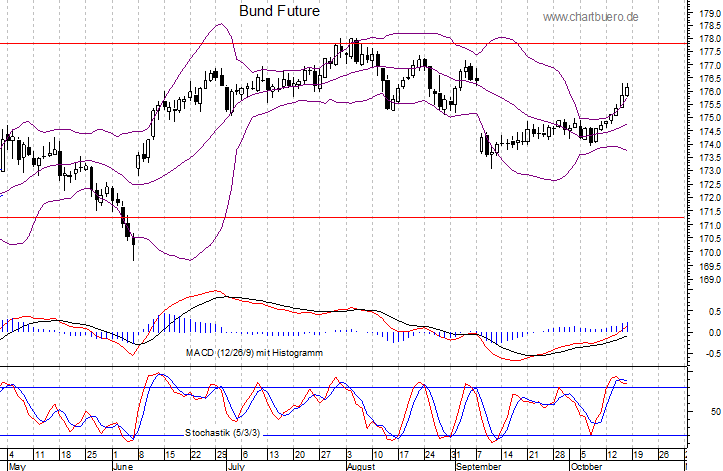The image size is (723, 471).
Task: Click date label 26 on the time axis
Action: point(664,455)
